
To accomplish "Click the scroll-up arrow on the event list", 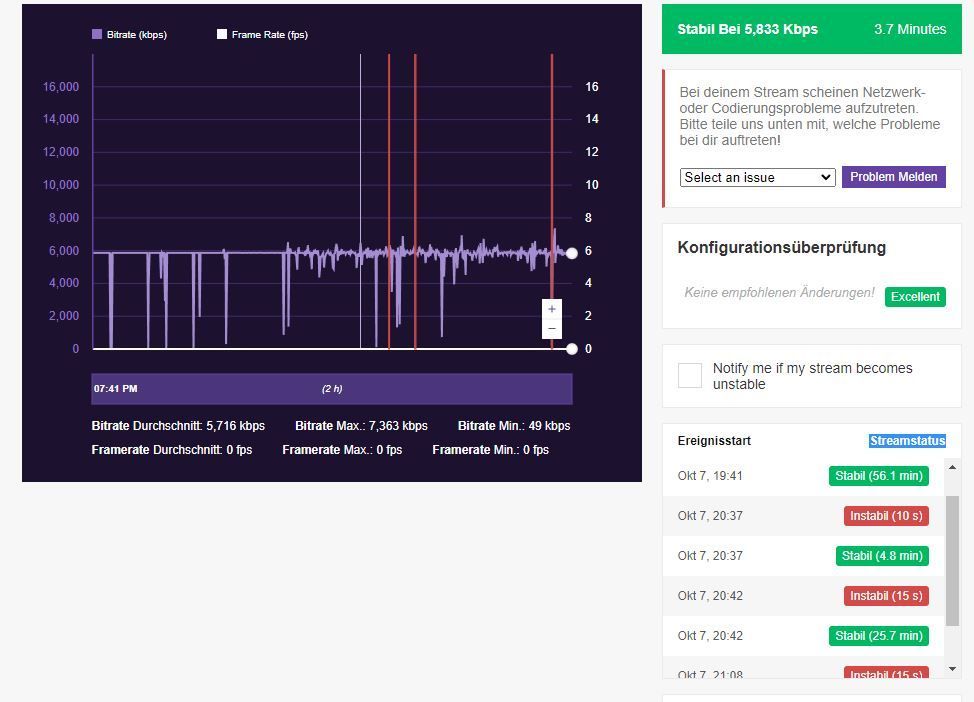I will click(950, 469).
